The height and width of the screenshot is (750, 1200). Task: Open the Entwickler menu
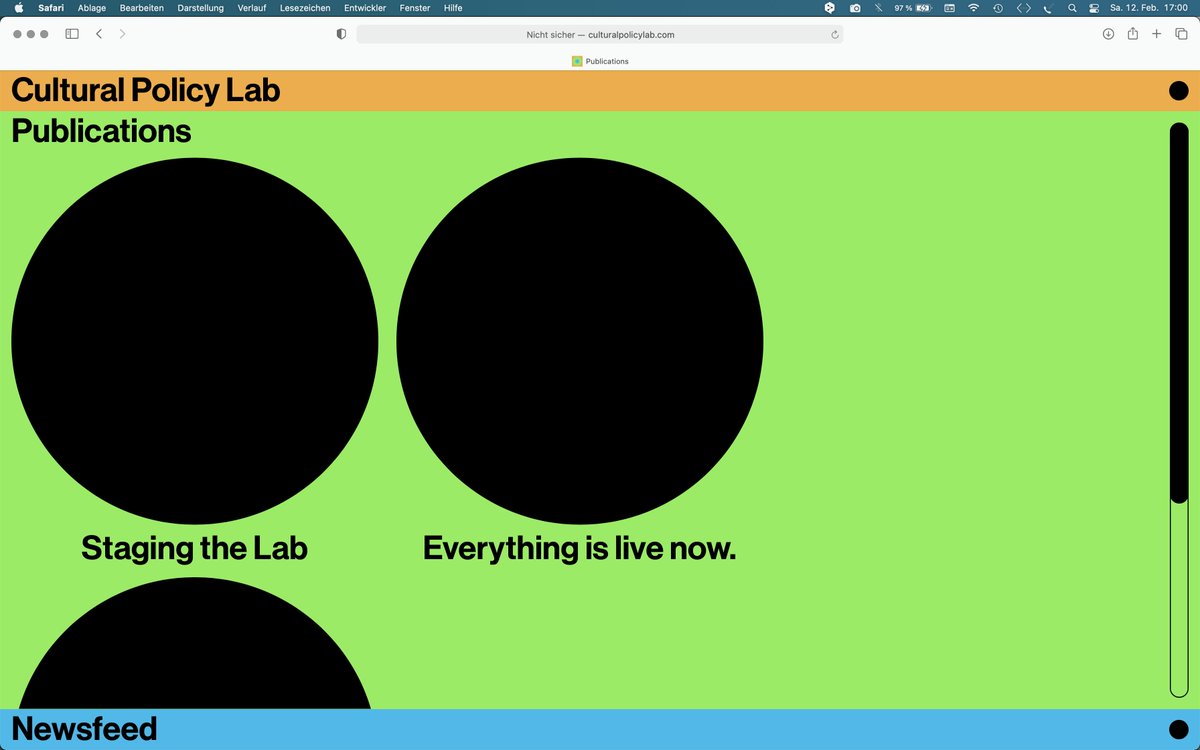(x=365, y=7)
